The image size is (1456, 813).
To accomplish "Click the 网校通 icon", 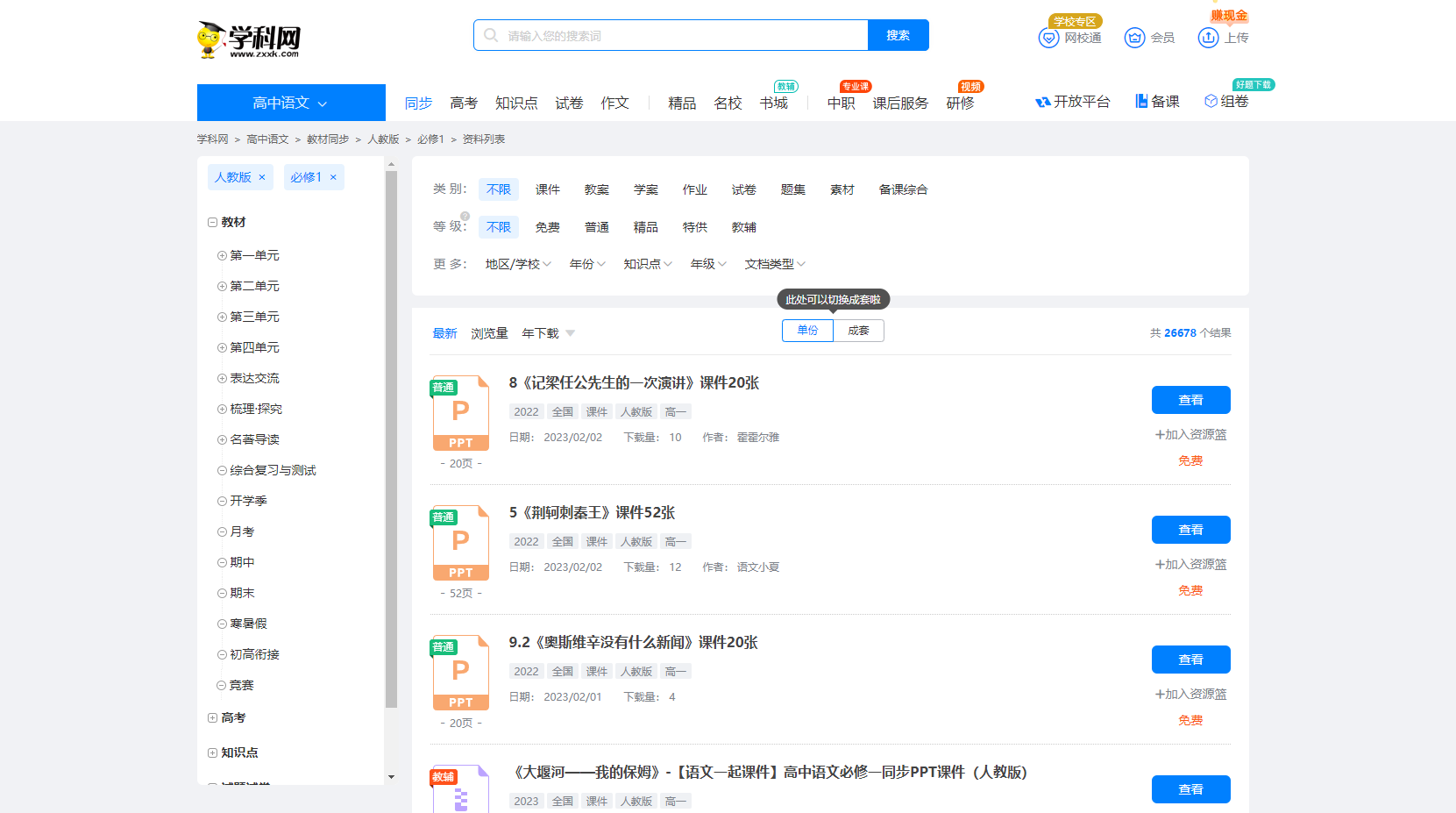I will (x=1048, y=38).
